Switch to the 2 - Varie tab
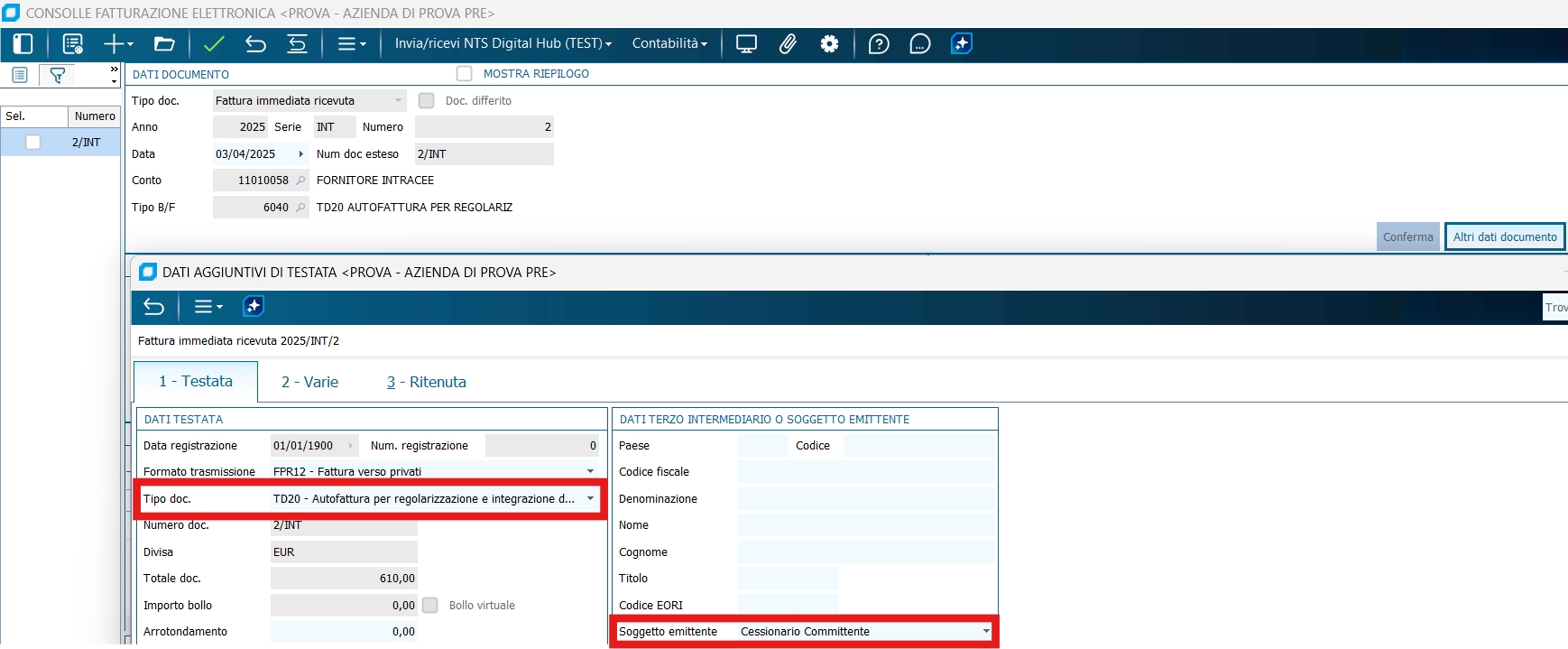Image resolution: width=1568 pixels, height=649 pixels. 309,383
